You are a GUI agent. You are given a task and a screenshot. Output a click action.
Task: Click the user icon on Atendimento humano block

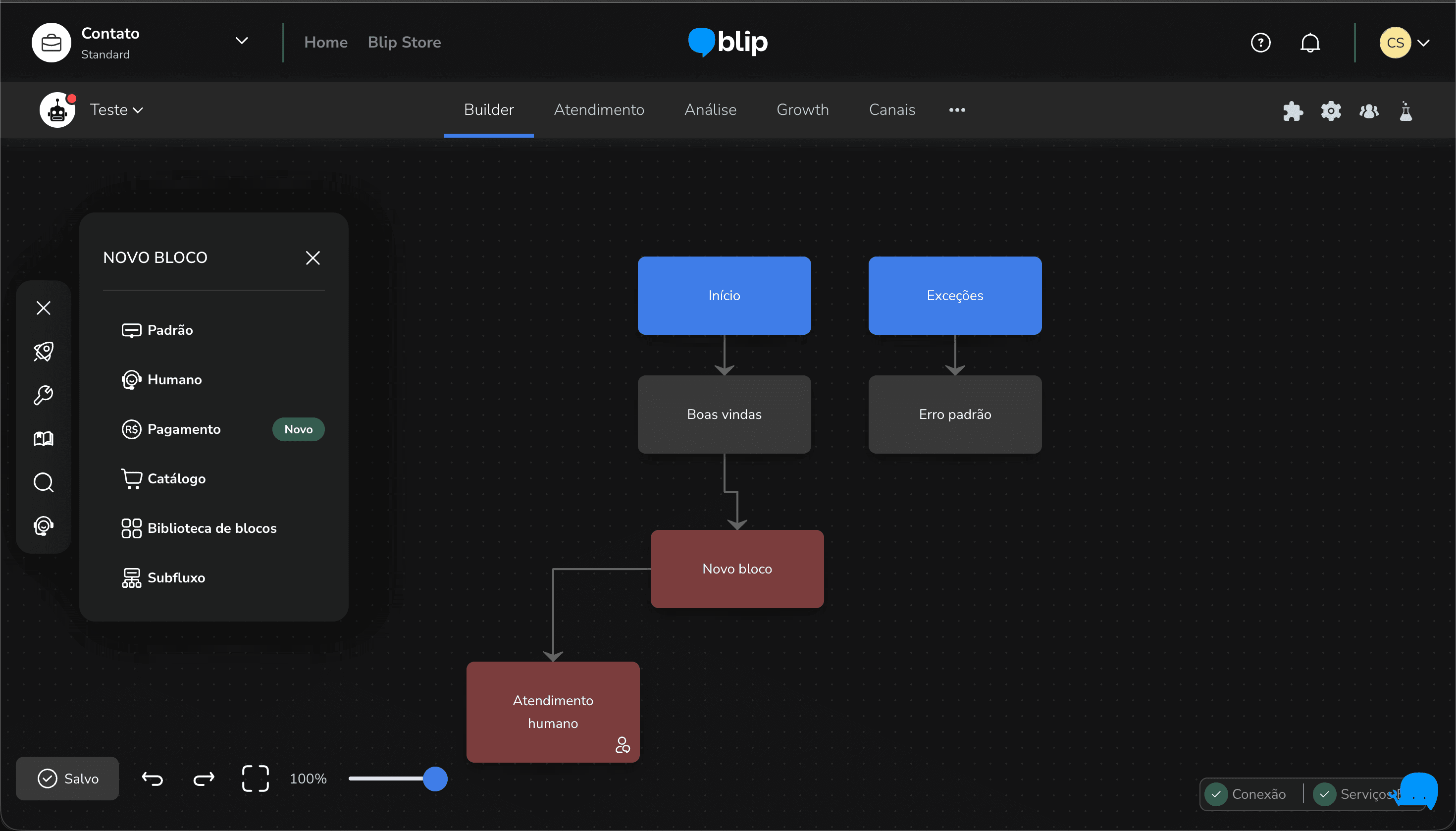tap(622, 745)
